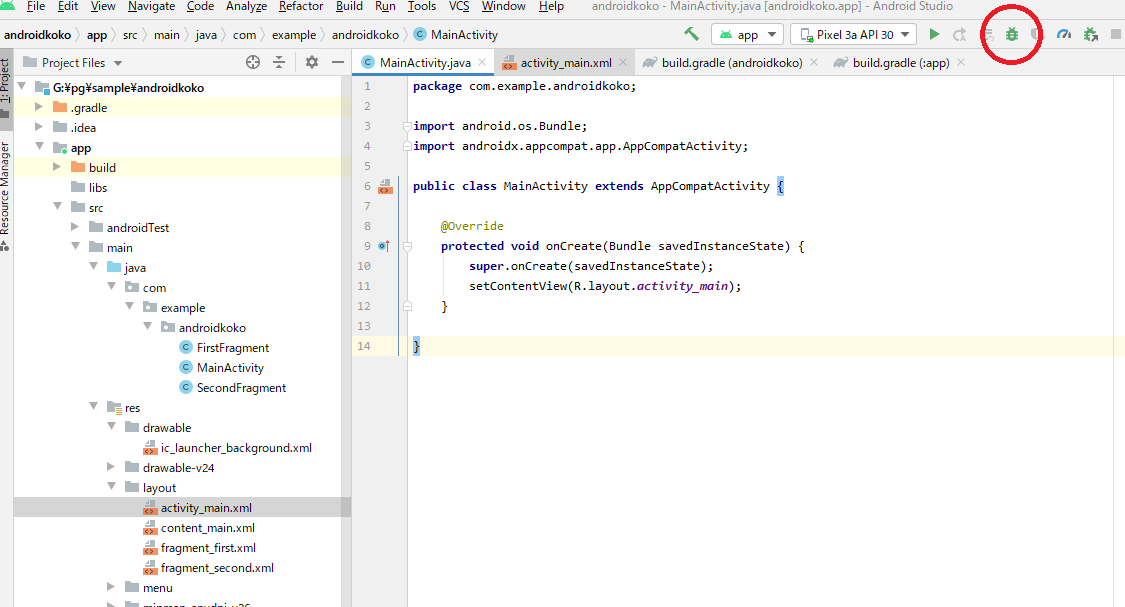Select fragment_second.xml file
This screenshot has width=1125, height=607.
point(217,568)
